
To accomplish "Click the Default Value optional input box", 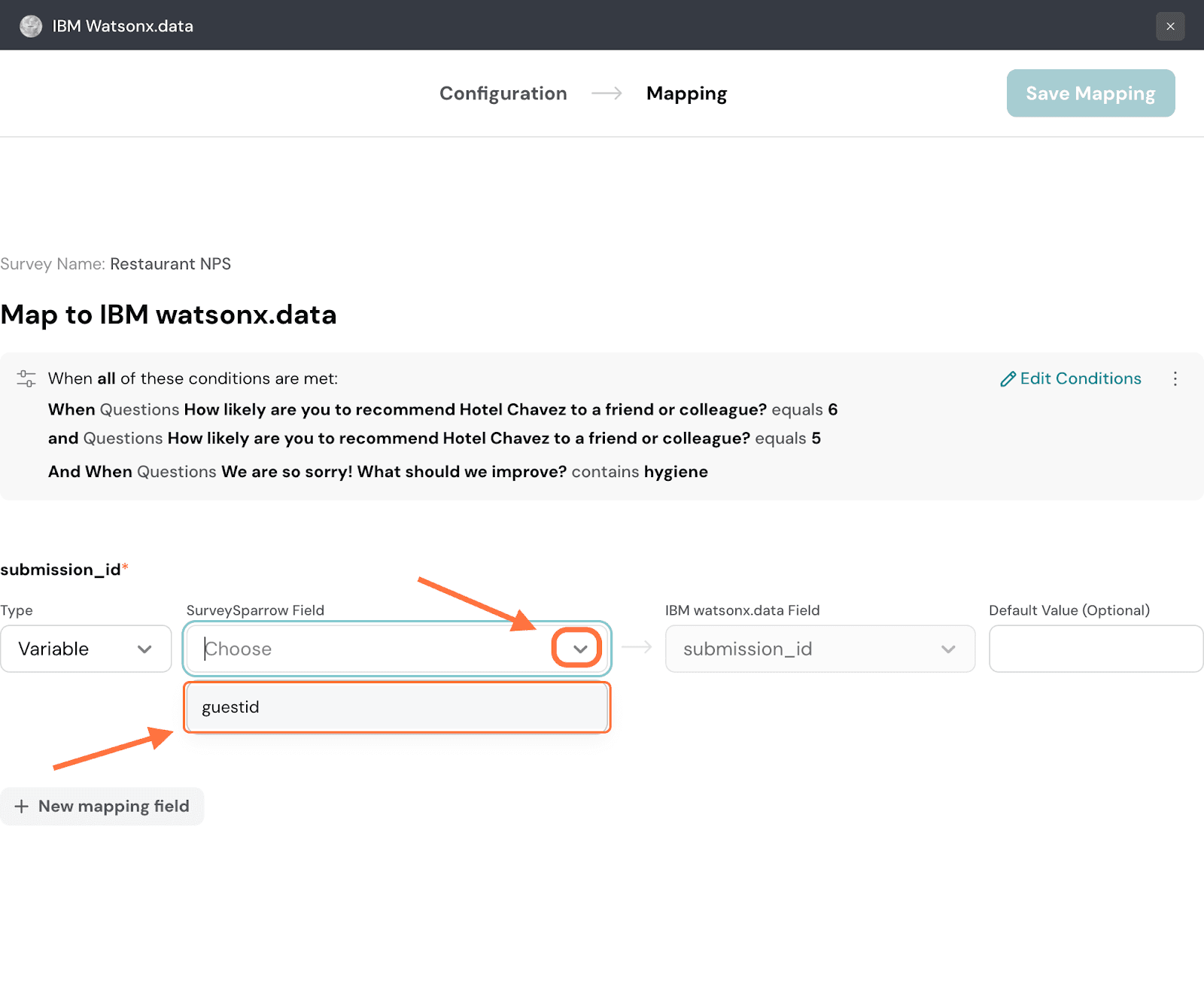I will 1096,649.
